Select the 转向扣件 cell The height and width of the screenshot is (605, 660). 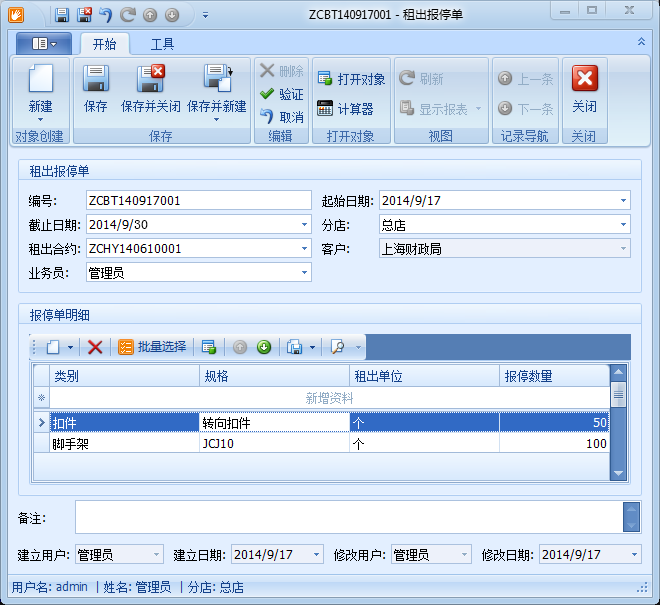[274, 423]
